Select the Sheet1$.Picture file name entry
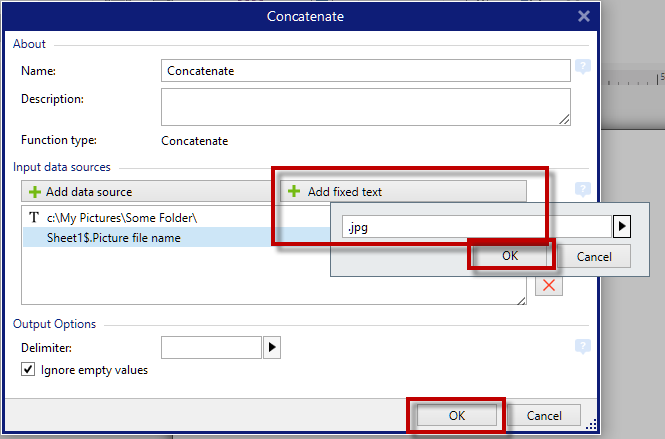665x439 pixels. (114, 238)
